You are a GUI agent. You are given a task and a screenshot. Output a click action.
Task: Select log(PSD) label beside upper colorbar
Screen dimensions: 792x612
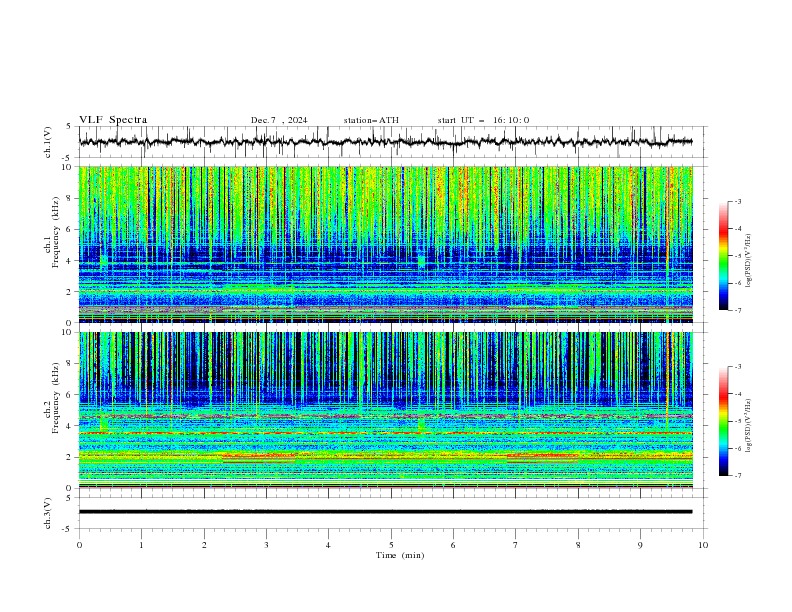tap(748, 261)
